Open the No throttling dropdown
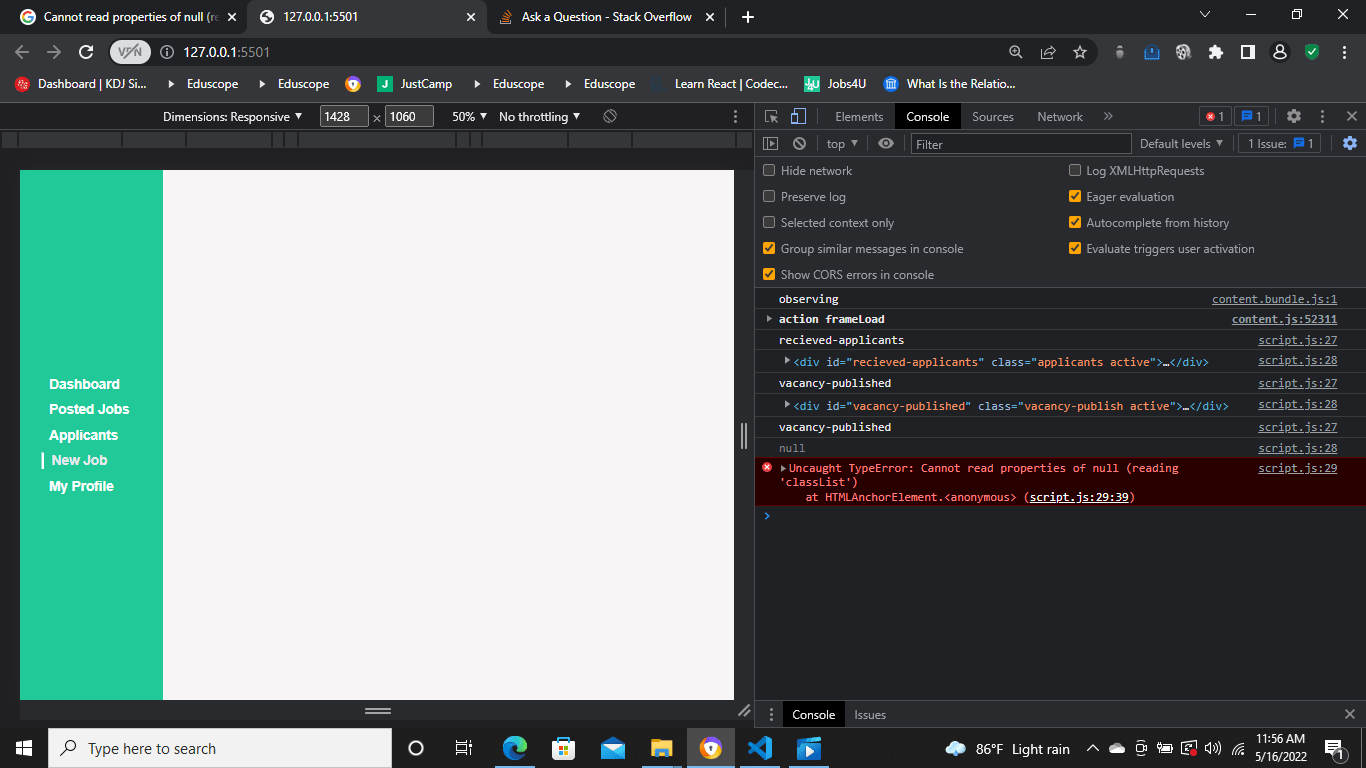The height and width of the screenshot is (768, 1366). point(540,117)
